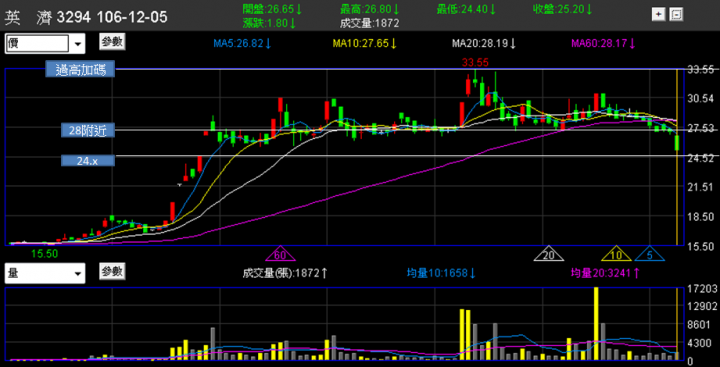Click the 30.54 price axis label
Screen dimensions: 720x367
coord(700,98)
